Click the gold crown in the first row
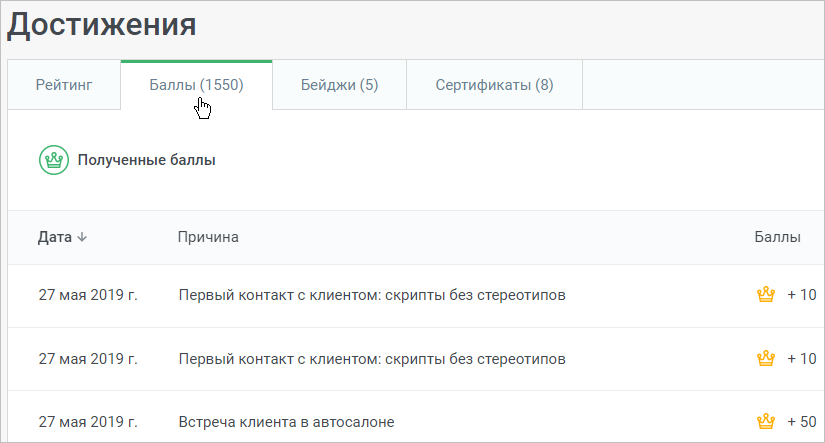 point(766,295)
